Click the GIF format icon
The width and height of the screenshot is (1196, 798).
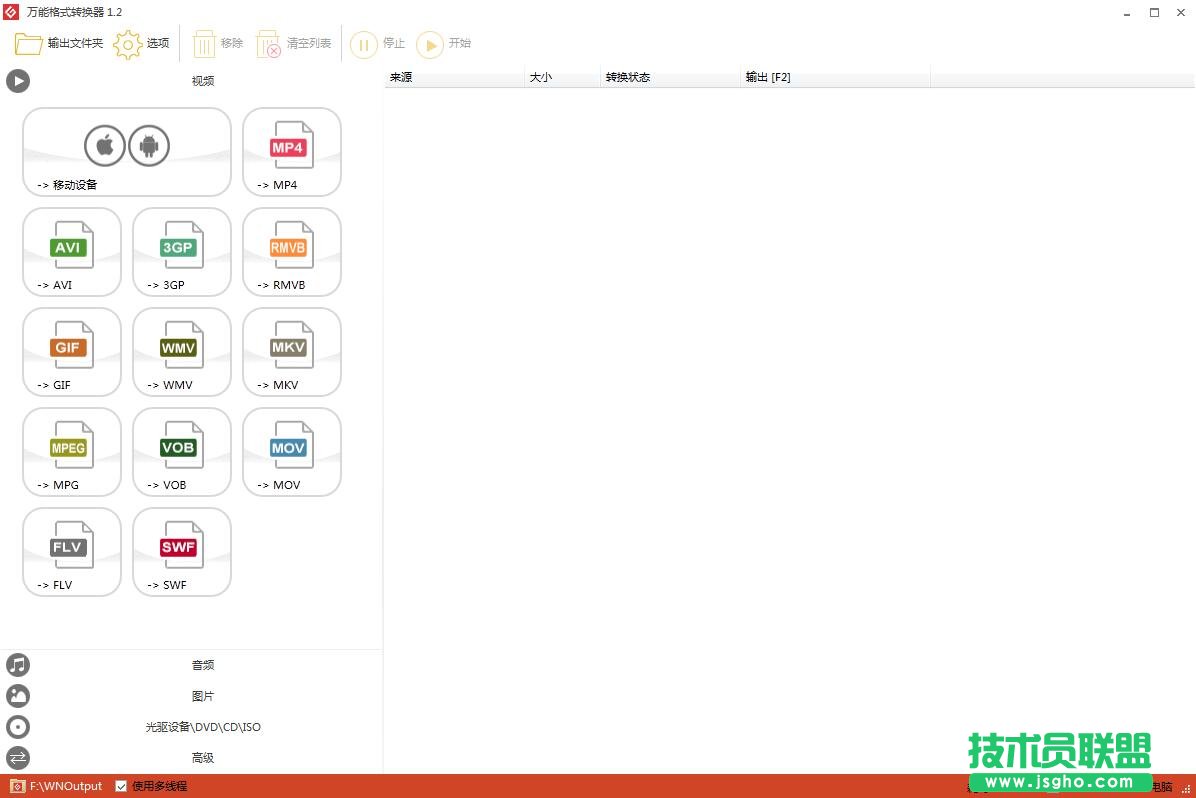pyautogui.click(x=71, y=352)
